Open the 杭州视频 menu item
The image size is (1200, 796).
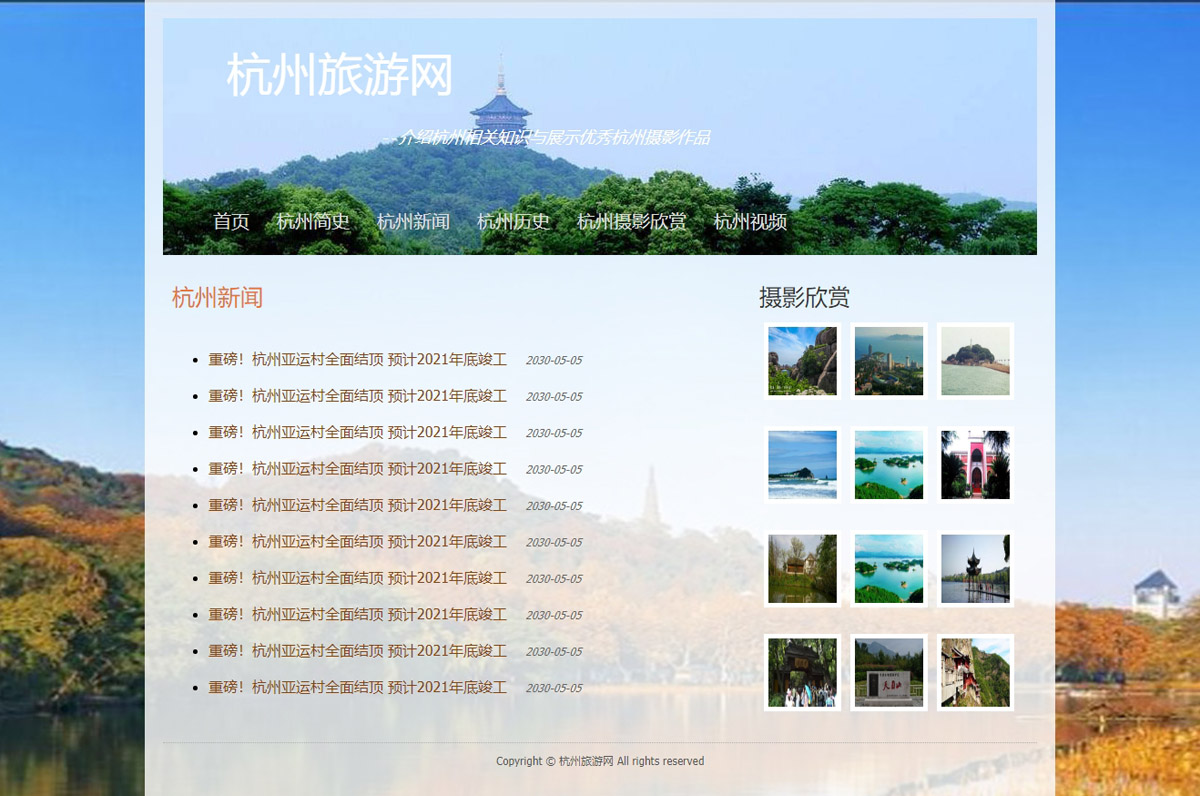(x=750, y=221)
